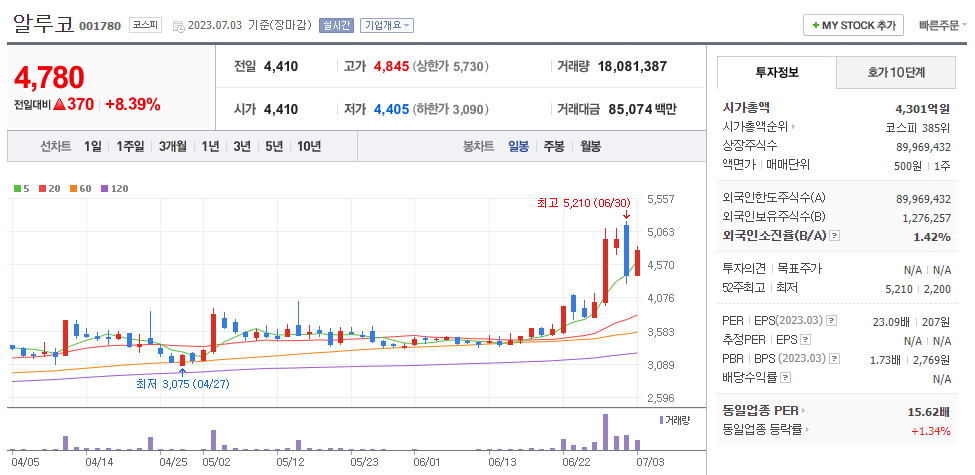Click the 23.09배 PER value
The image size is (975, 475).
click(890, 321)
